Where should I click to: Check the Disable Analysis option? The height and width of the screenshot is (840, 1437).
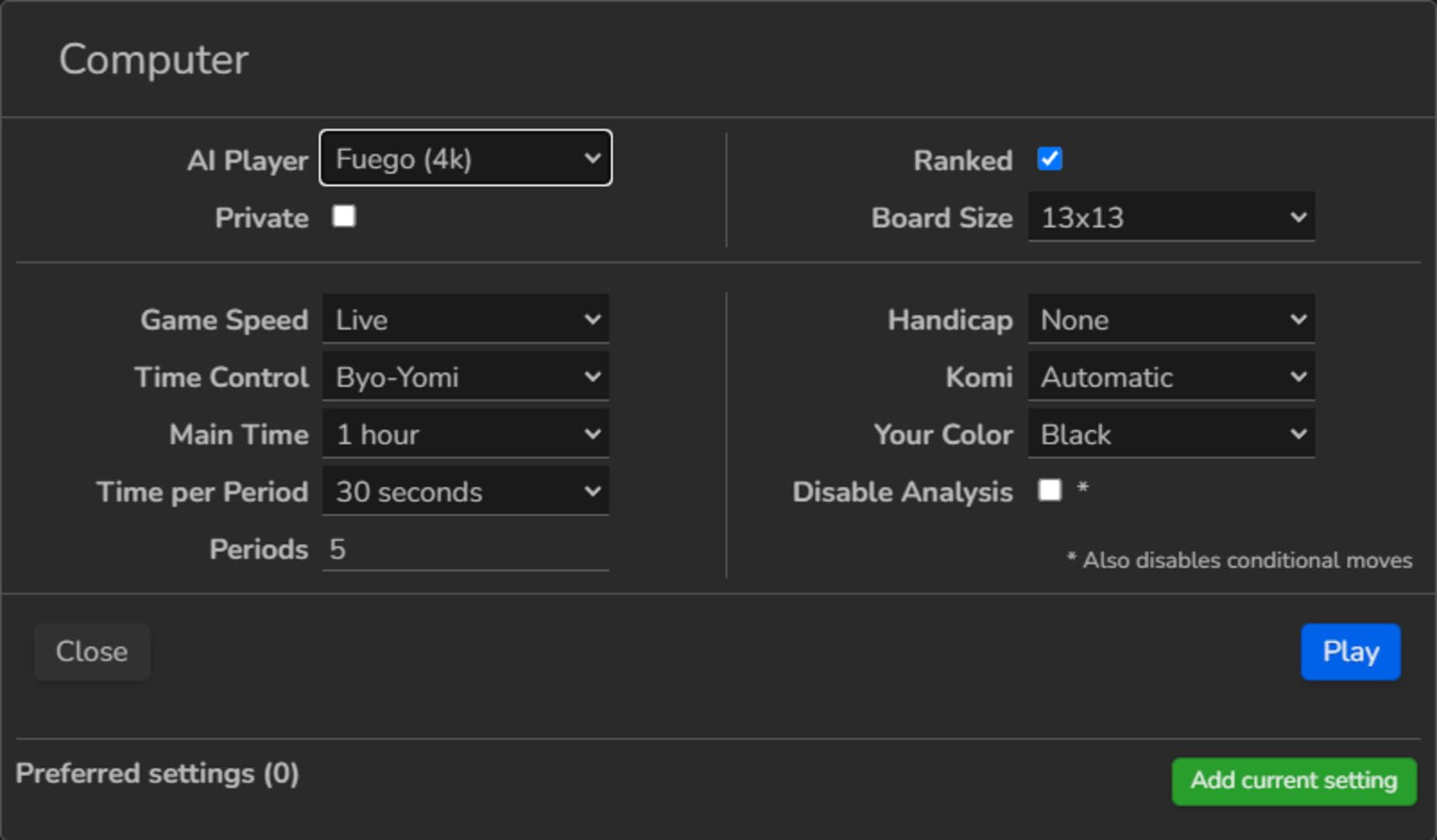(1050, 490)
